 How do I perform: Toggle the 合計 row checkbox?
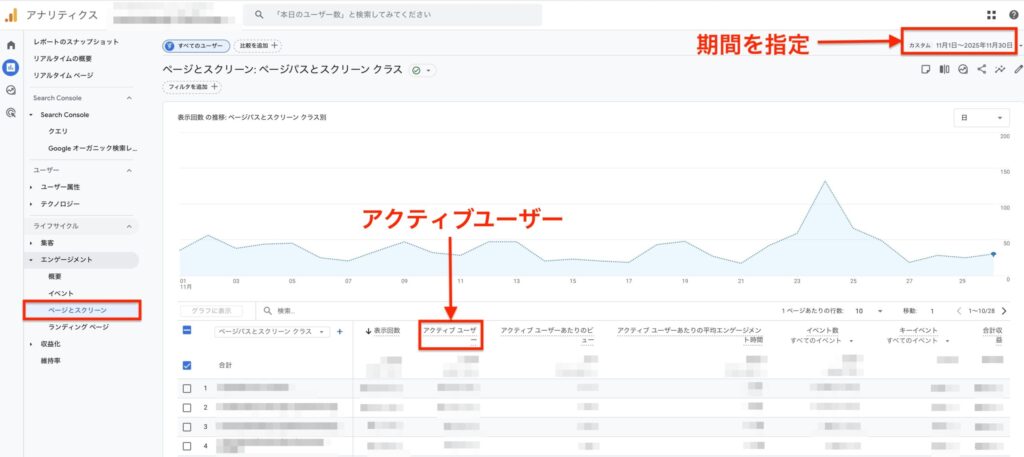187,365
